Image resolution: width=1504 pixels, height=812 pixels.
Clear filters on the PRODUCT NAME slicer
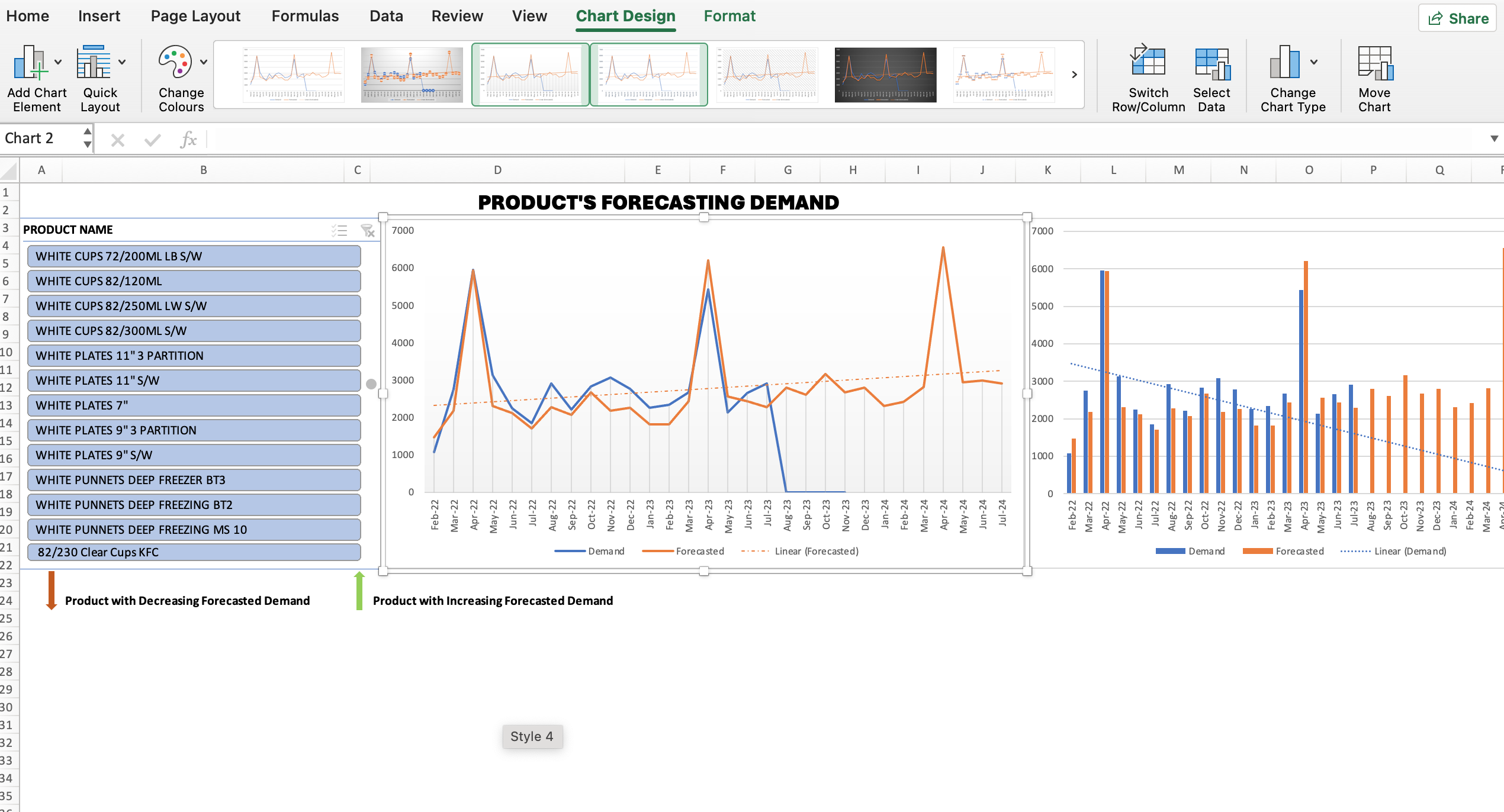tap(368, 230)
